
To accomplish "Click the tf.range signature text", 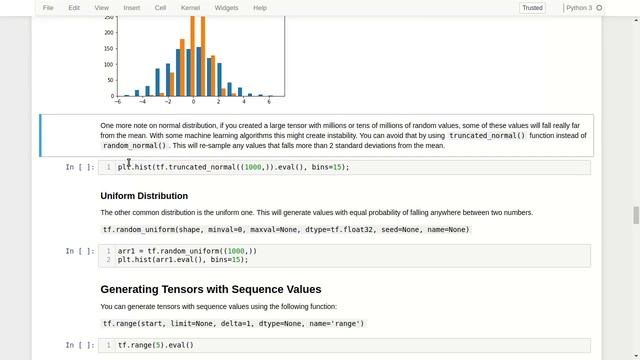I will pyautogui.click(x=233, y=324).
